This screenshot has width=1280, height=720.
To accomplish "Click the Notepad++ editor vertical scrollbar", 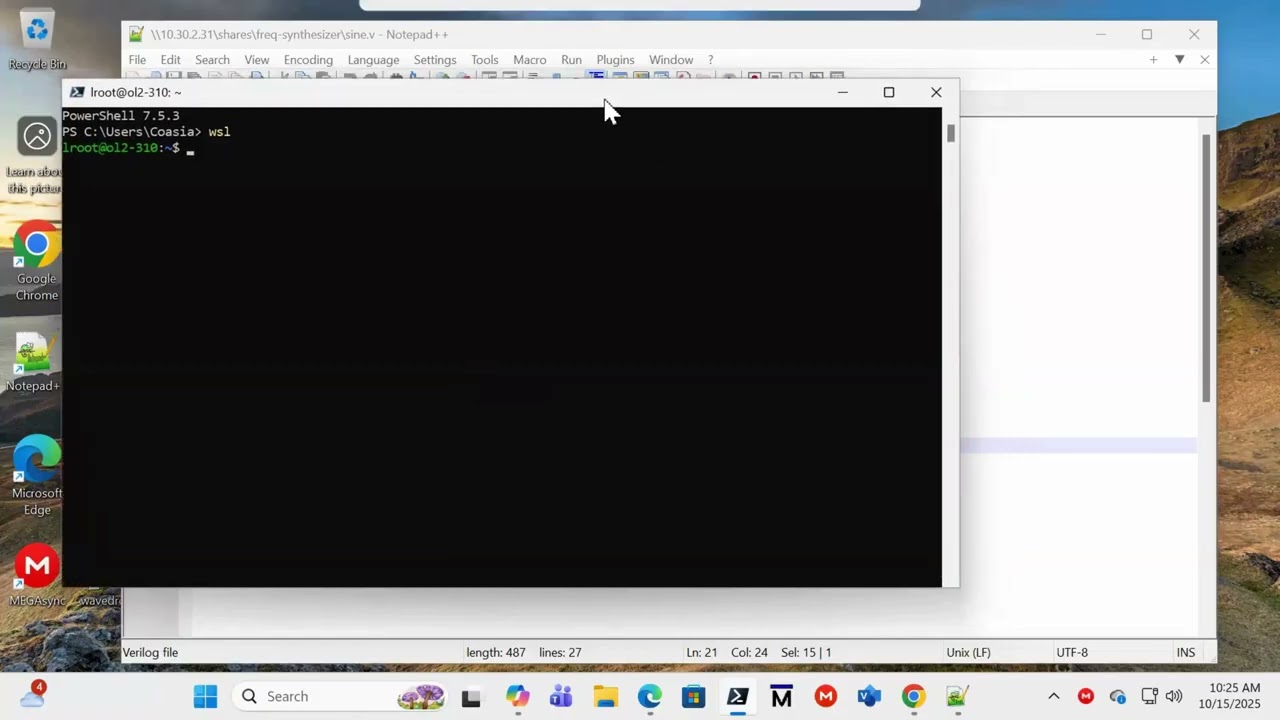I will [1206, 267].
